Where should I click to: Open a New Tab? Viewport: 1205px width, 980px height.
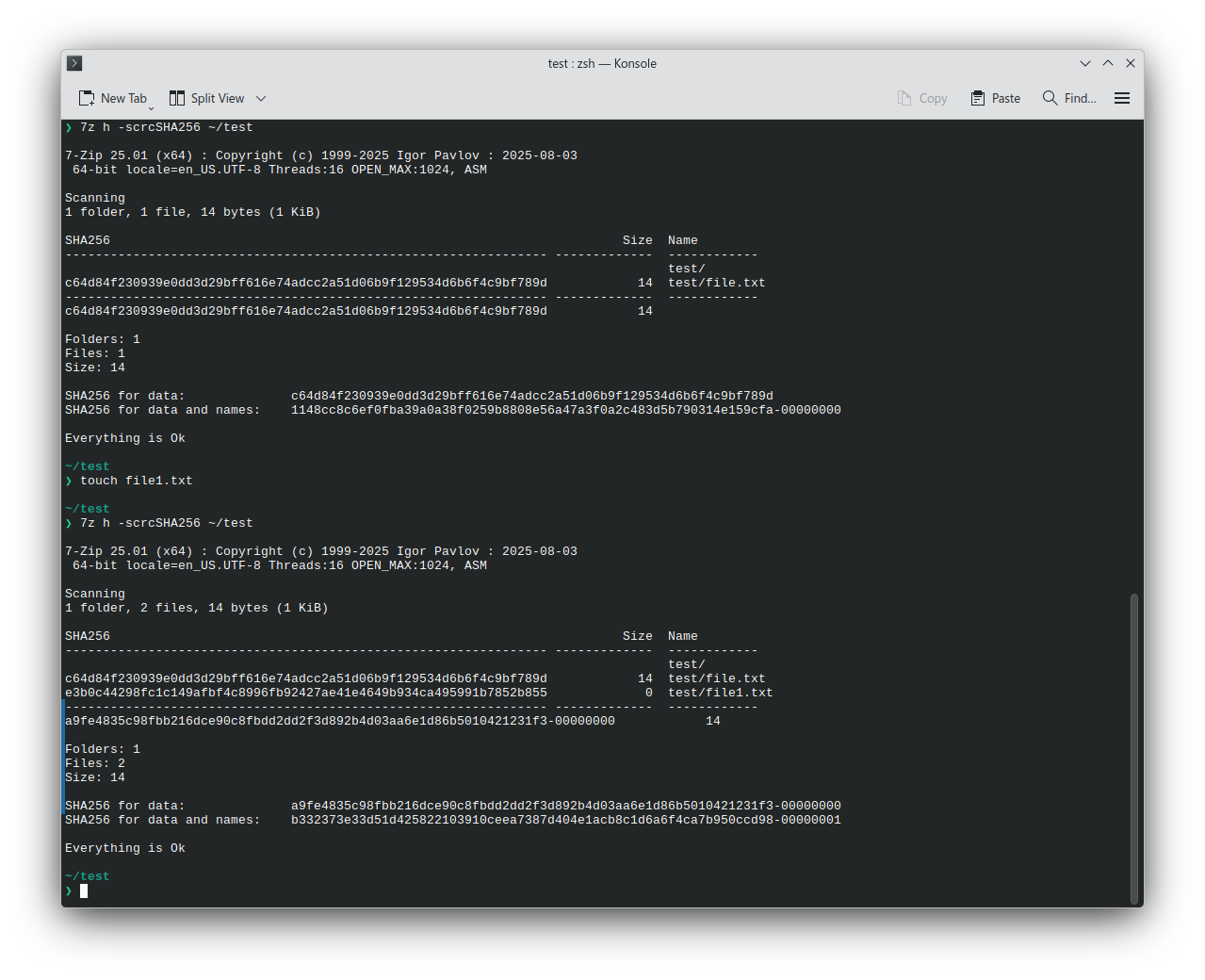tap(113, 98)
